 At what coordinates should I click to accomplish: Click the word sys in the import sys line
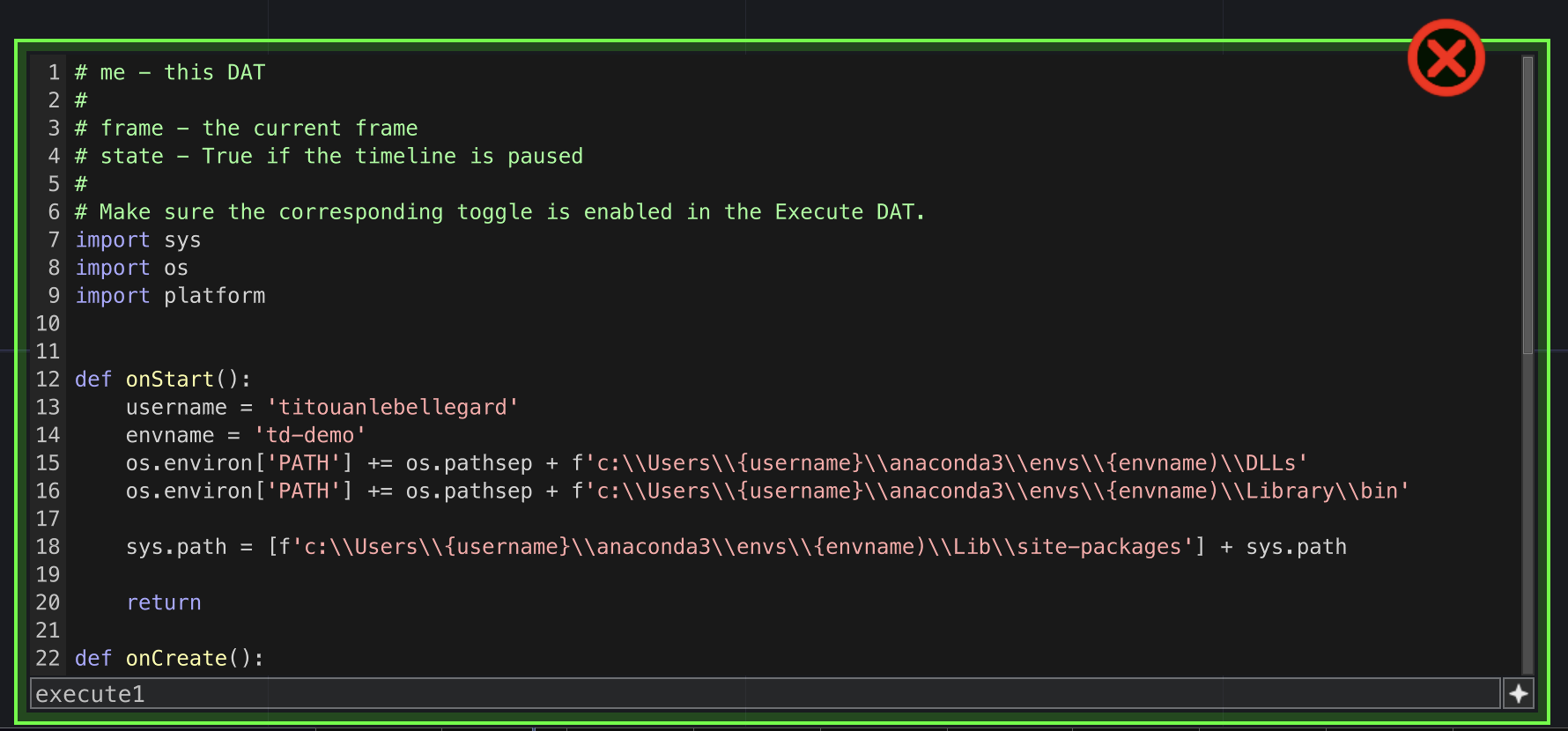click(182, 240)
